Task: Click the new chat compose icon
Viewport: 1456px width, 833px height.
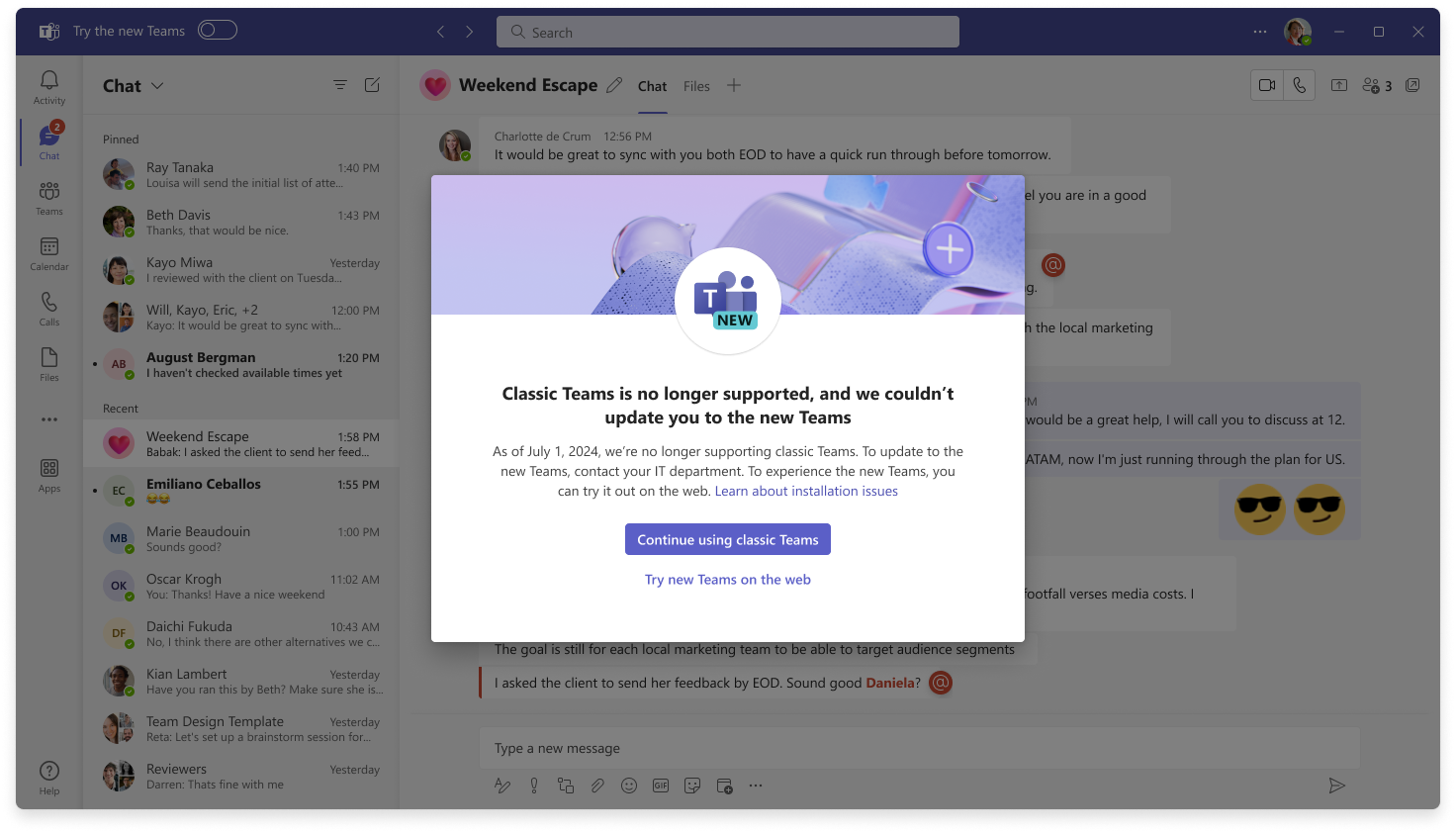Action: point(372,85)
